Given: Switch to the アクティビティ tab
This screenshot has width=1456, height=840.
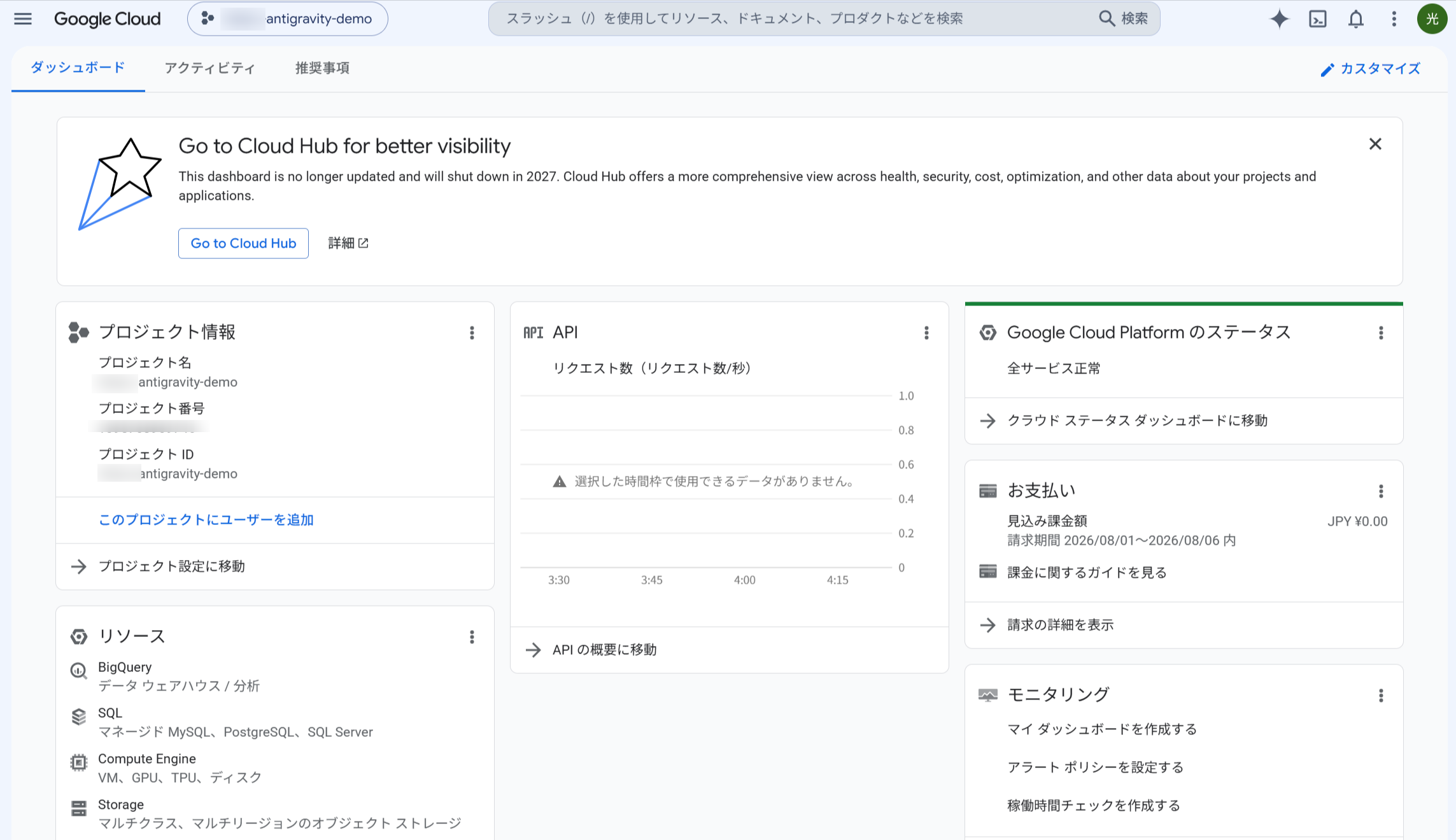Looking at the screenshot, I should click(x=209, y=68).
